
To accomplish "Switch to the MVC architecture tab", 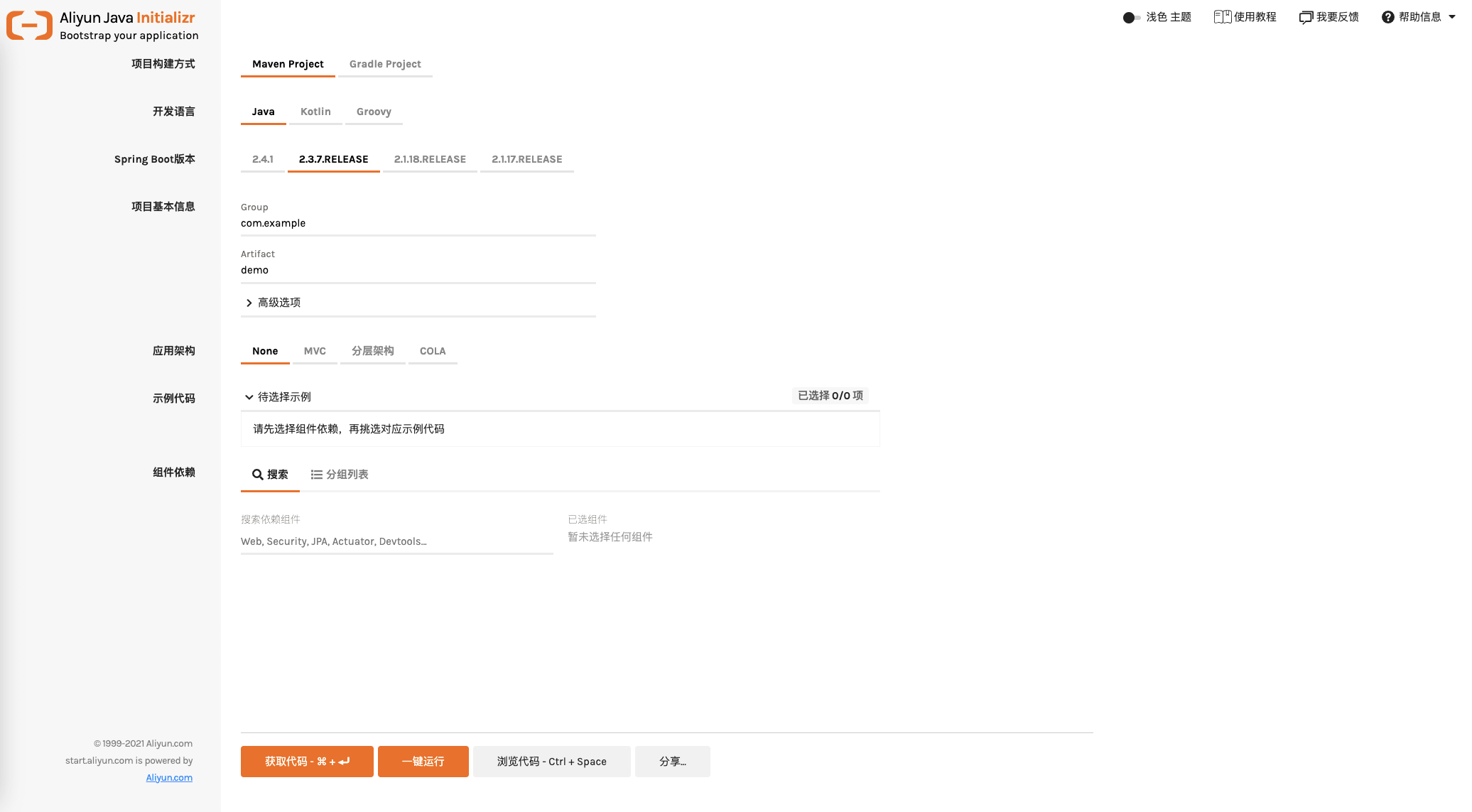I will tap(315, 351).
